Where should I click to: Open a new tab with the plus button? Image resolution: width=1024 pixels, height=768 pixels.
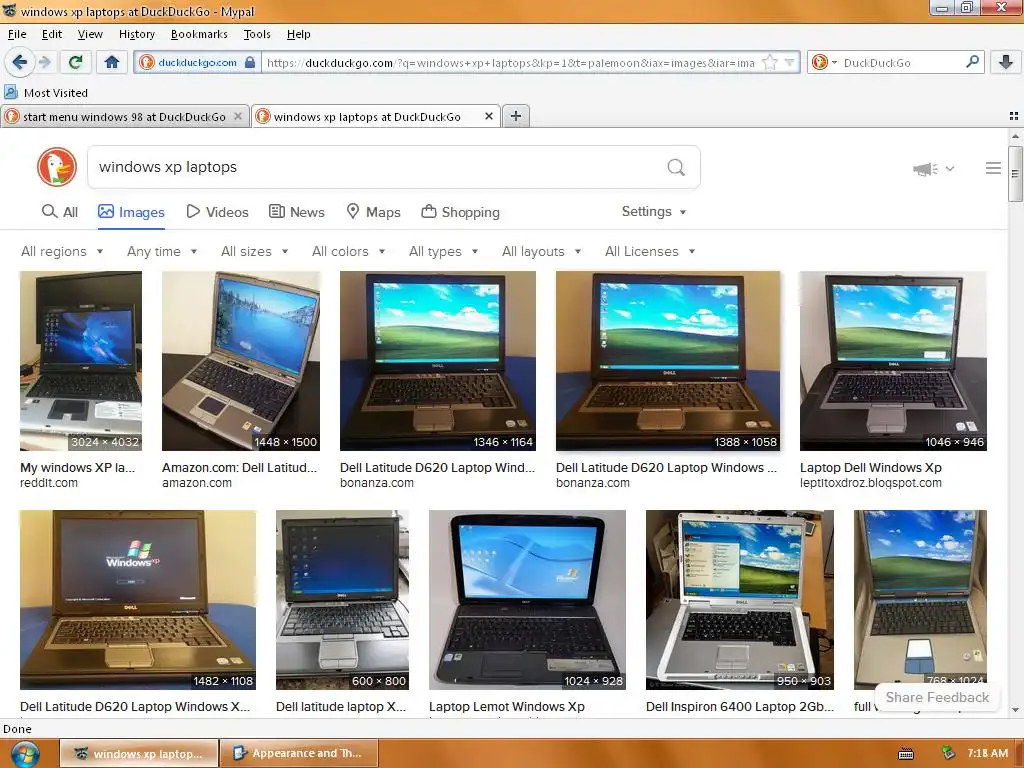515,116
